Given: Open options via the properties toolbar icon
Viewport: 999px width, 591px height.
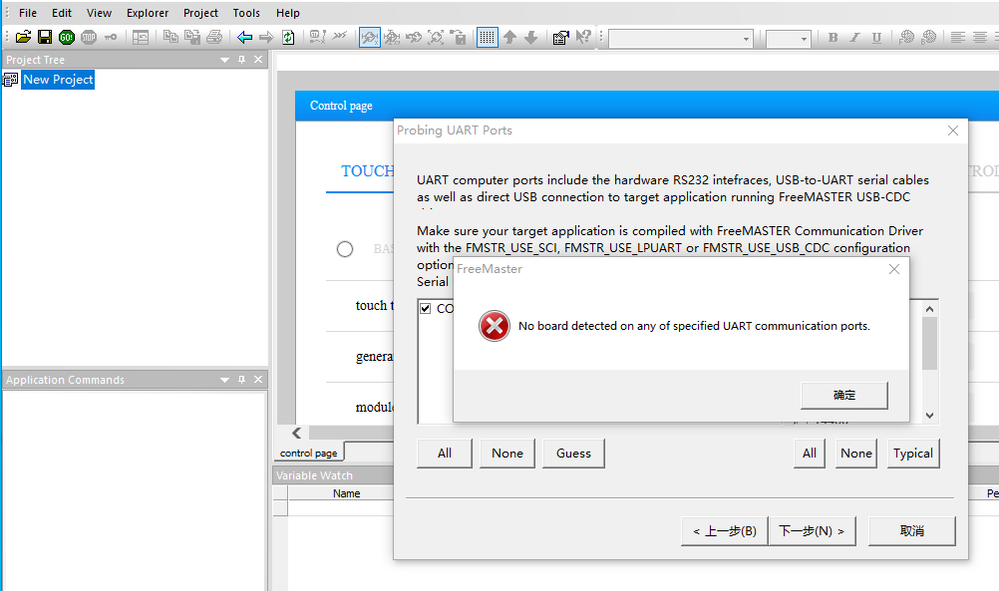Looking at the screenshot, I should click(x=561, y=38).
